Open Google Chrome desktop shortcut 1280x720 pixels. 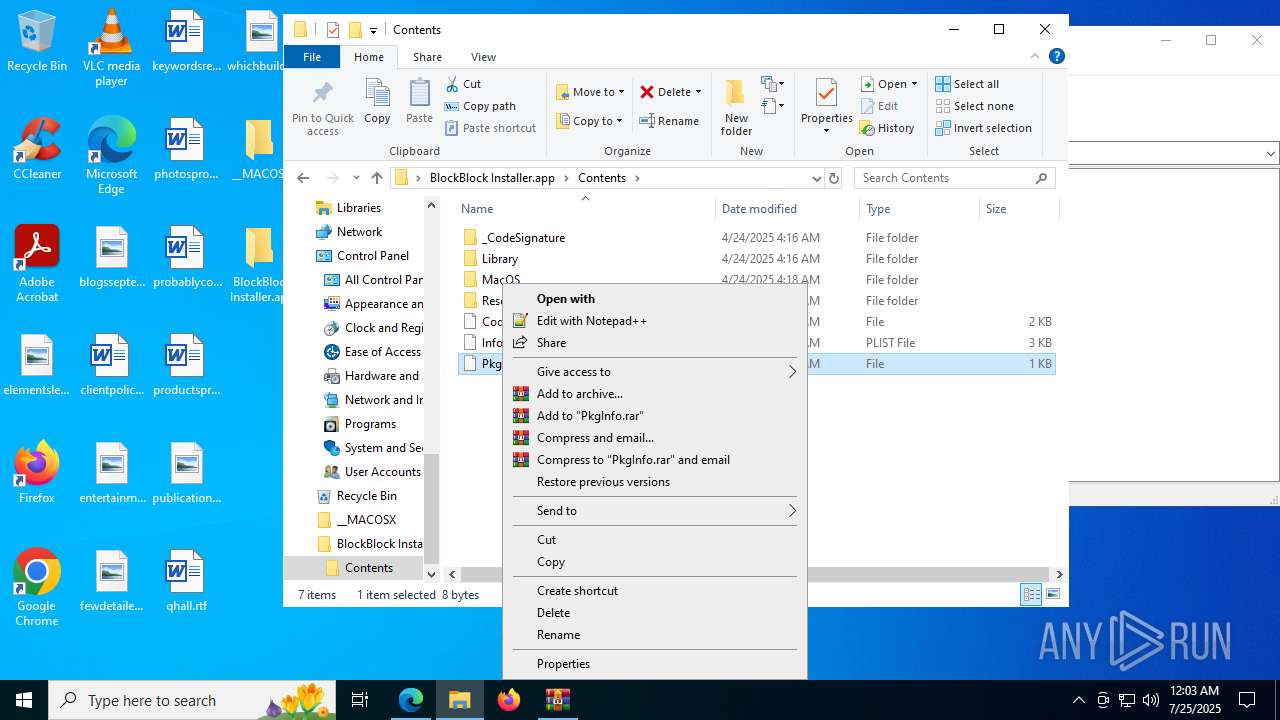(x=37, y=588)
